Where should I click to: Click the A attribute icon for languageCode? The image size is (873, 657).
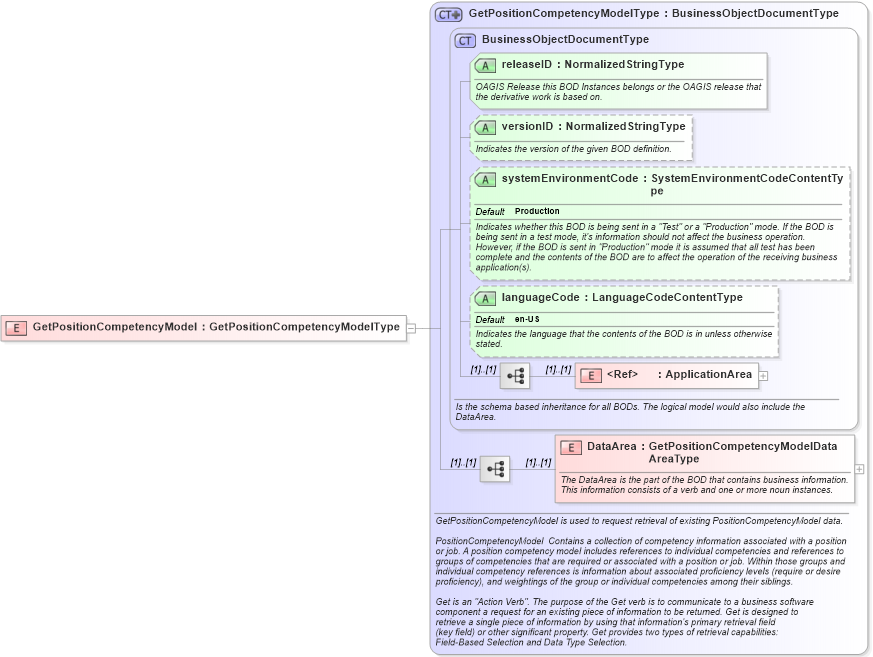click(x=486, y=297)
